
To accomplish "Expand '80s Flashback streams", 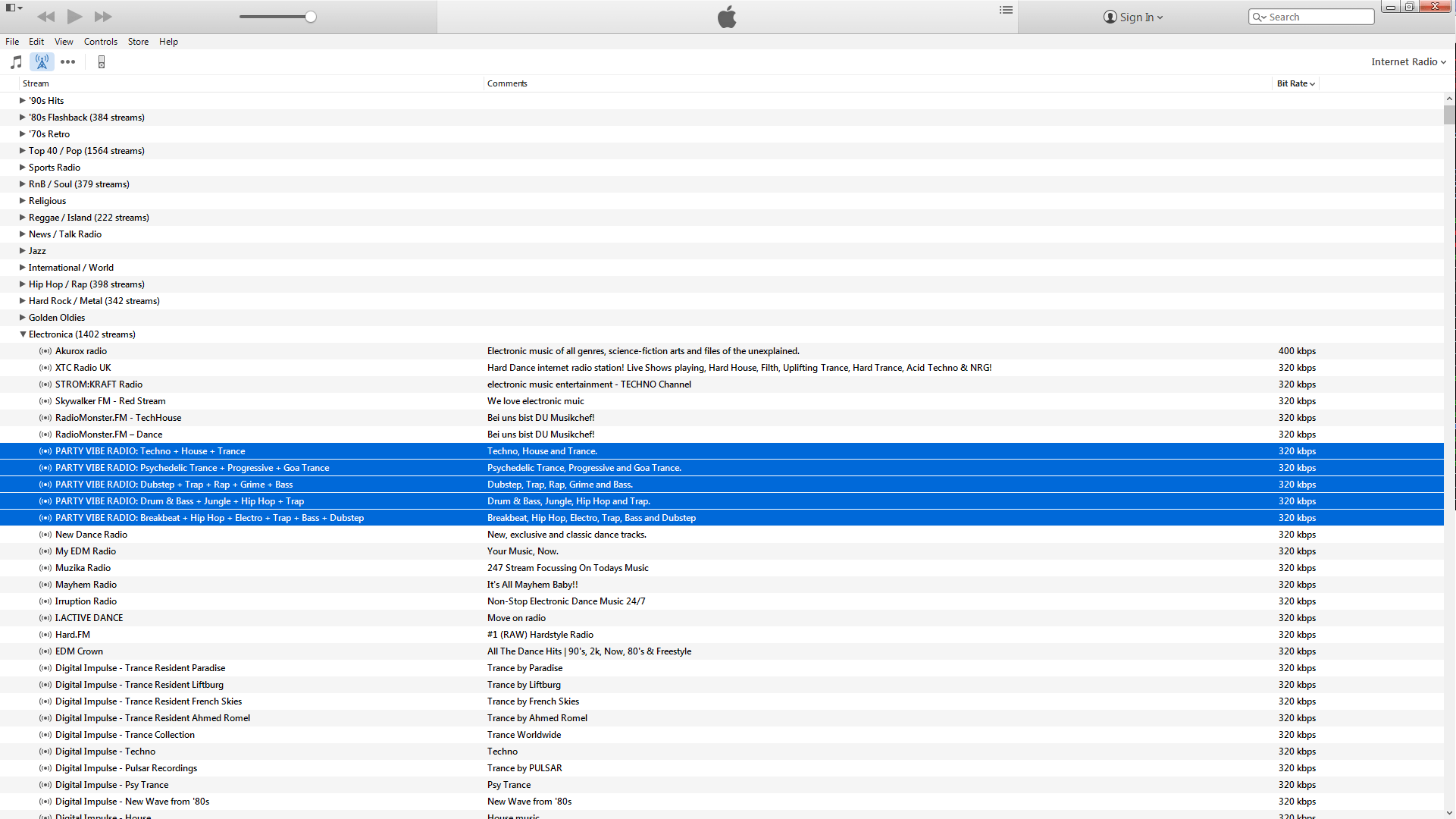I will pos(22,117).
